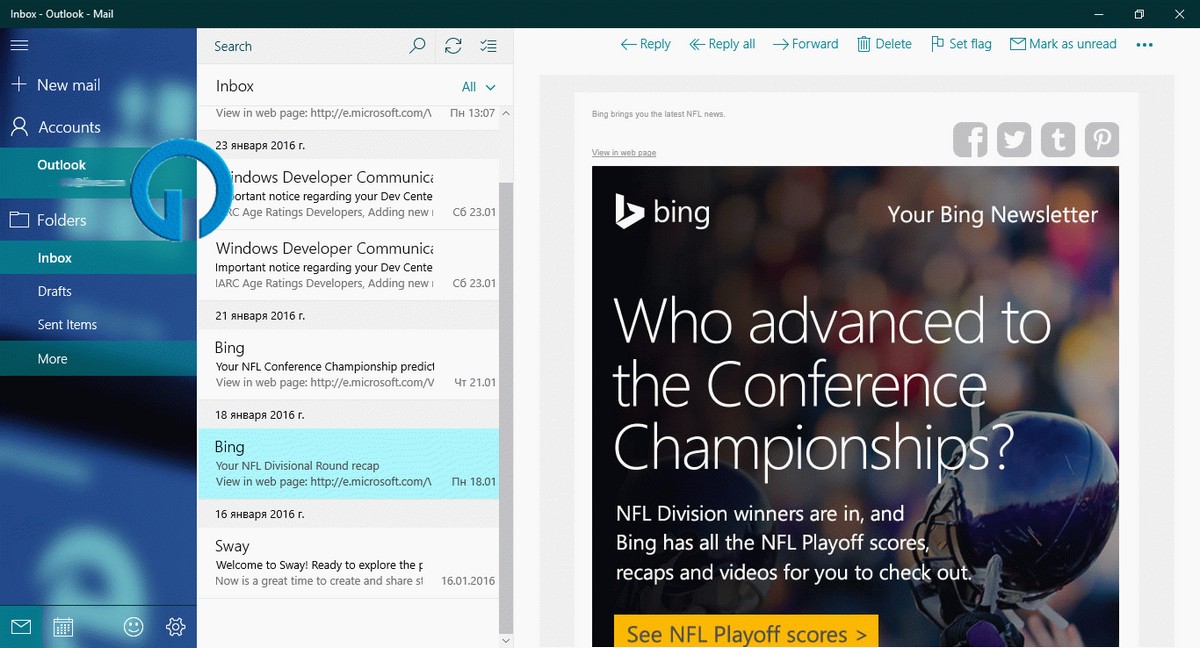Click the New mail plus icon
1200x648 pixels.
pyautogui.click(x=18, y=85)
